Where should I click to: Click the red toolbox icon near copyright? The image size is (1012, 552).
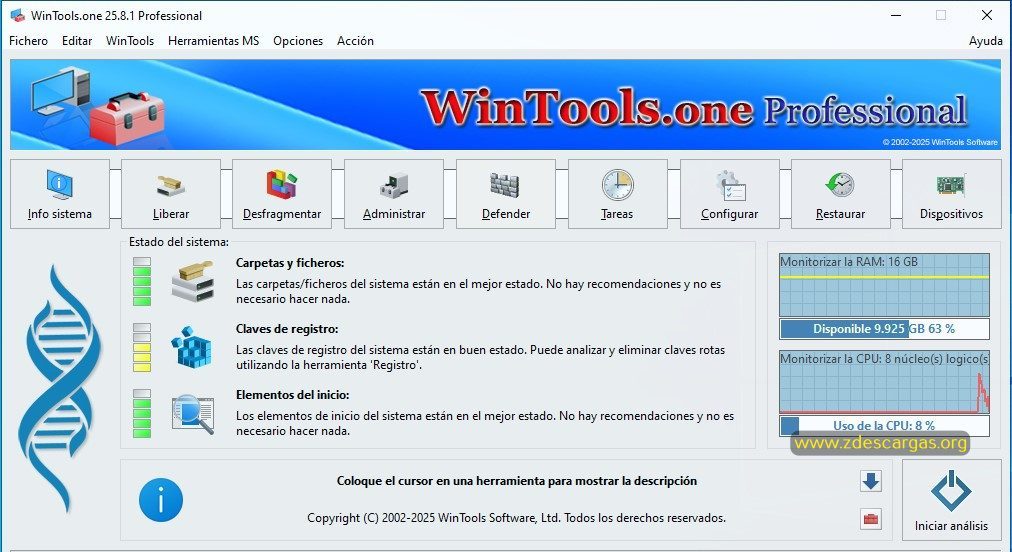(x=871, y=518)
